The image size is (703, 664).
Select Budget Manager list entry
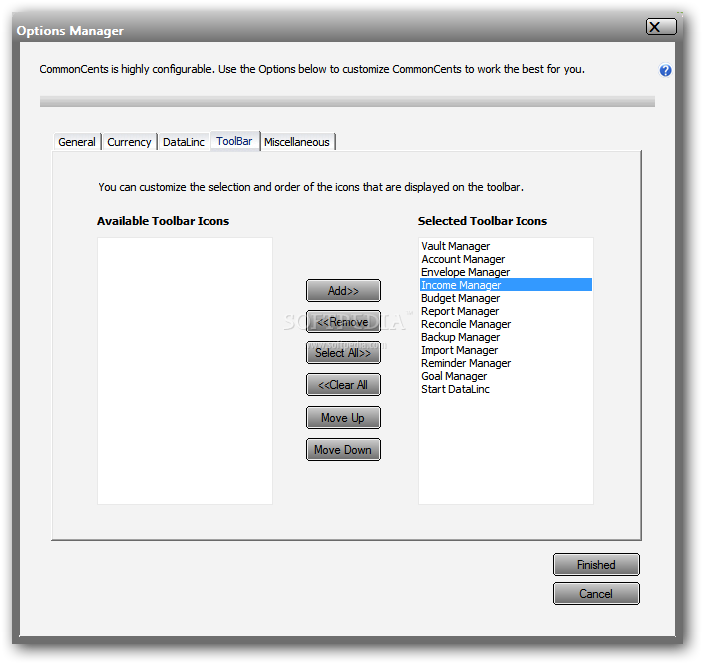click(506, 298)
